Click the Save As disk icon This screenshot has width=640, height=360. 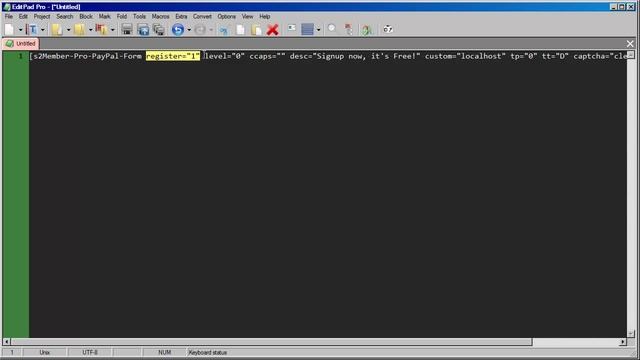(143, 29)
